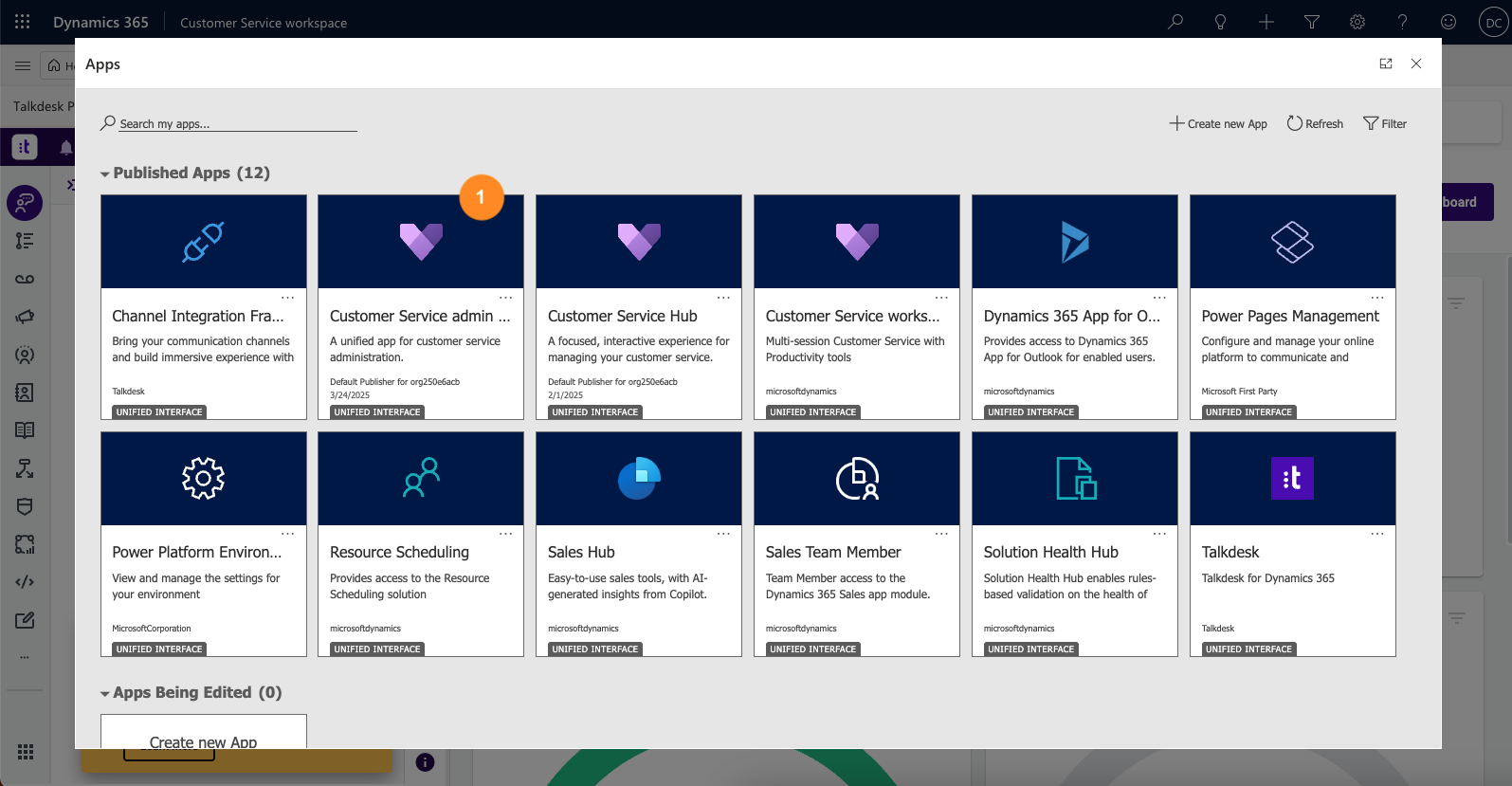Viewport: 1512px width, 786px height.
Task: Open more options for Resource Scheduling
Action: (506, 534)
